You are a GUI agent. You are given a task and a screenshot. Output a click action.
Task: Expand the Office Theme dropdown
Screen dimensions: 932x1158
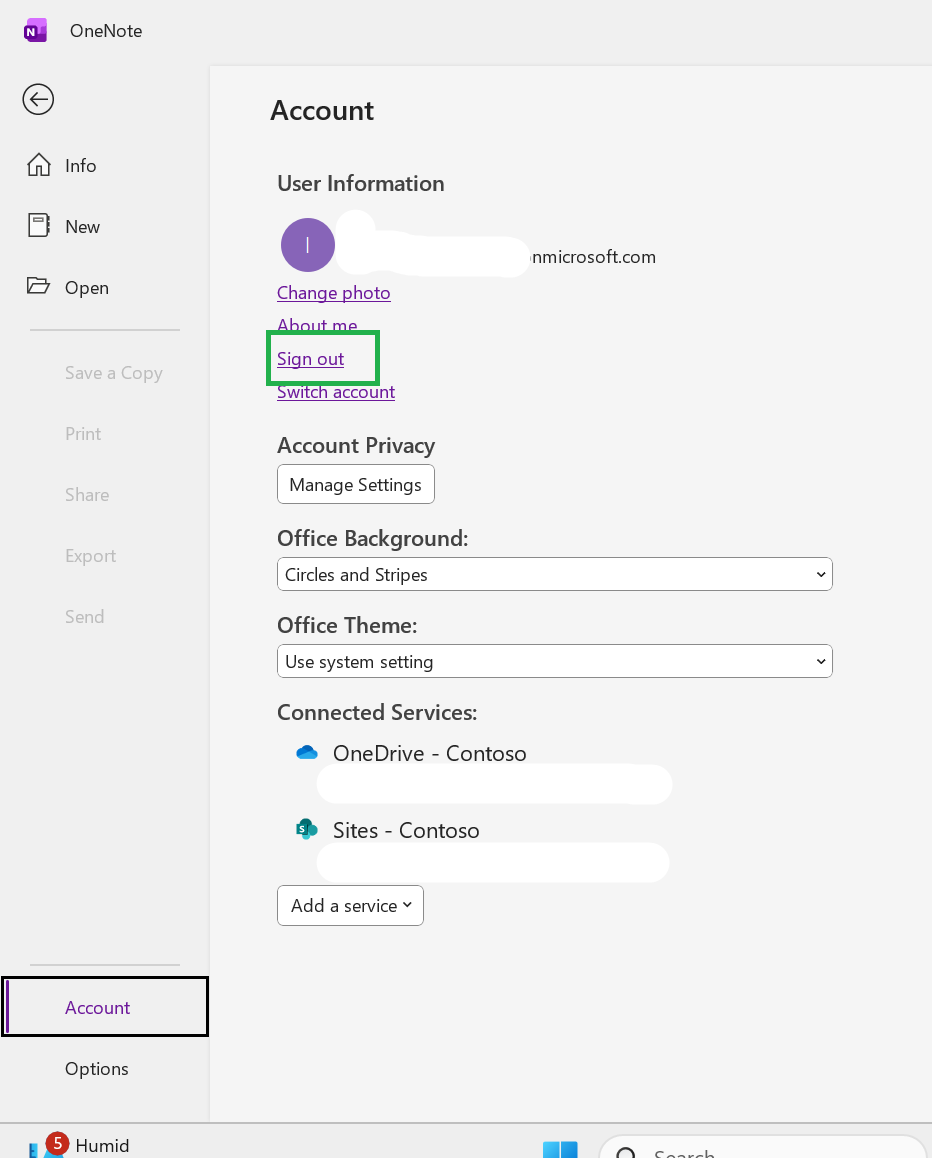click(x=555, y=662)
